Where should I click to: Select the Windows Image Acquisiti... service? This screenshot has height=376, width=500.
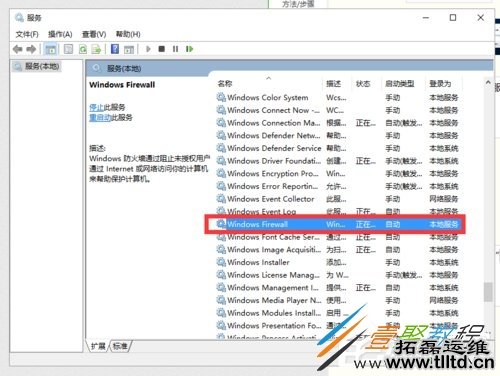pos(338,249)
